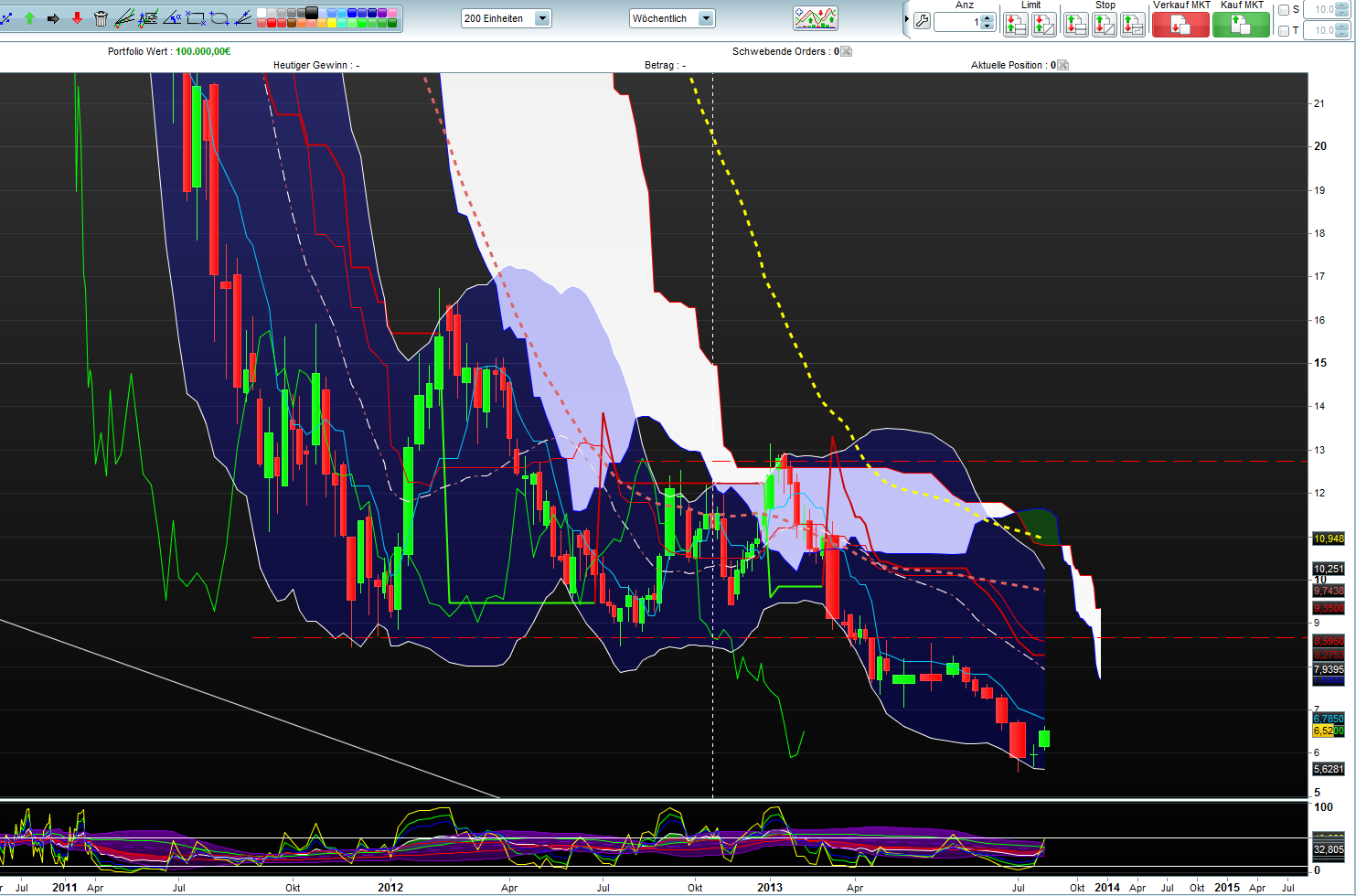Select the rectangle drawing tool
This screenshot has height=896, width=1356.
[196, 18]
